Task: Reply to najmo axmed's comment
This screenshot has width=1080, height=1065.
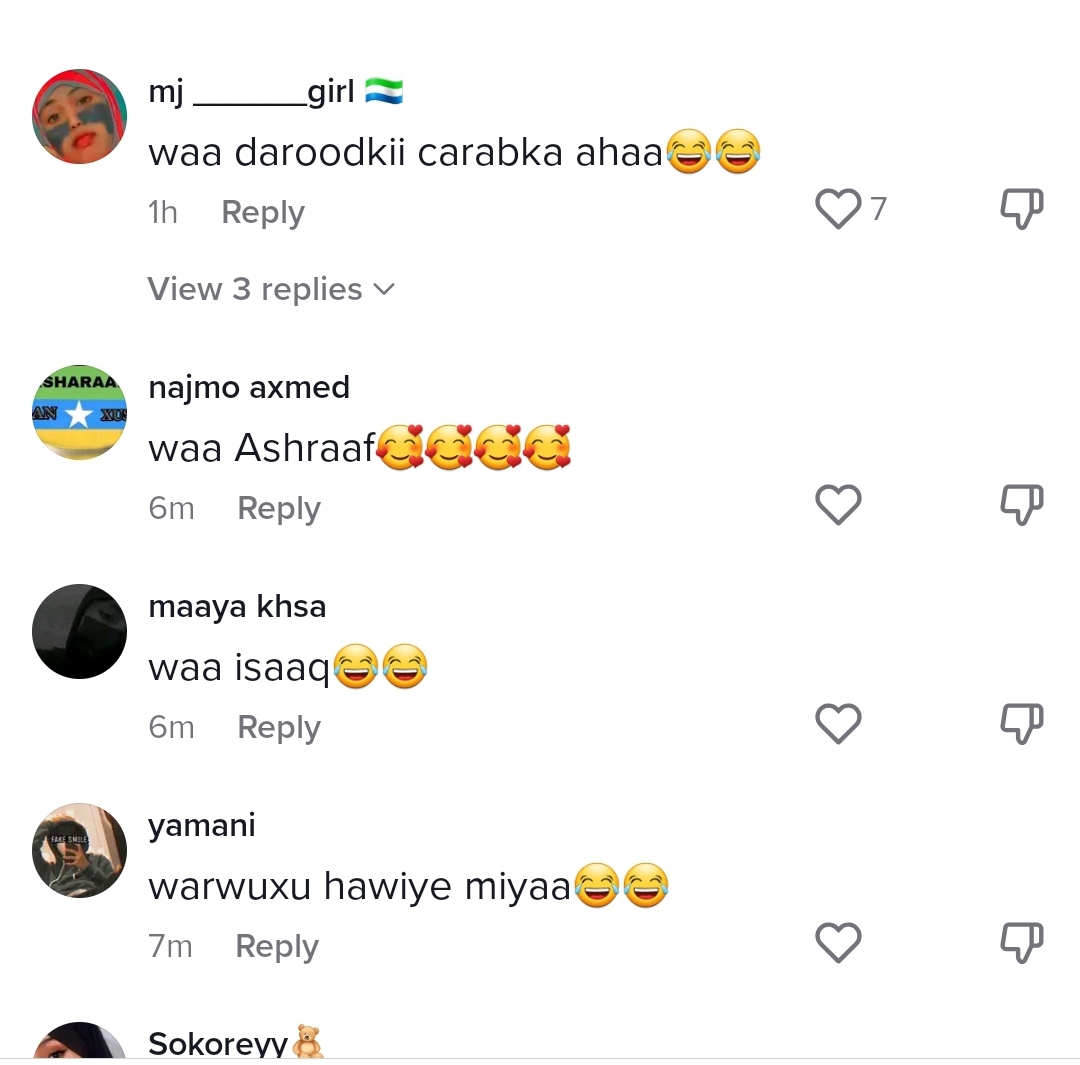Action: point(279,508)
